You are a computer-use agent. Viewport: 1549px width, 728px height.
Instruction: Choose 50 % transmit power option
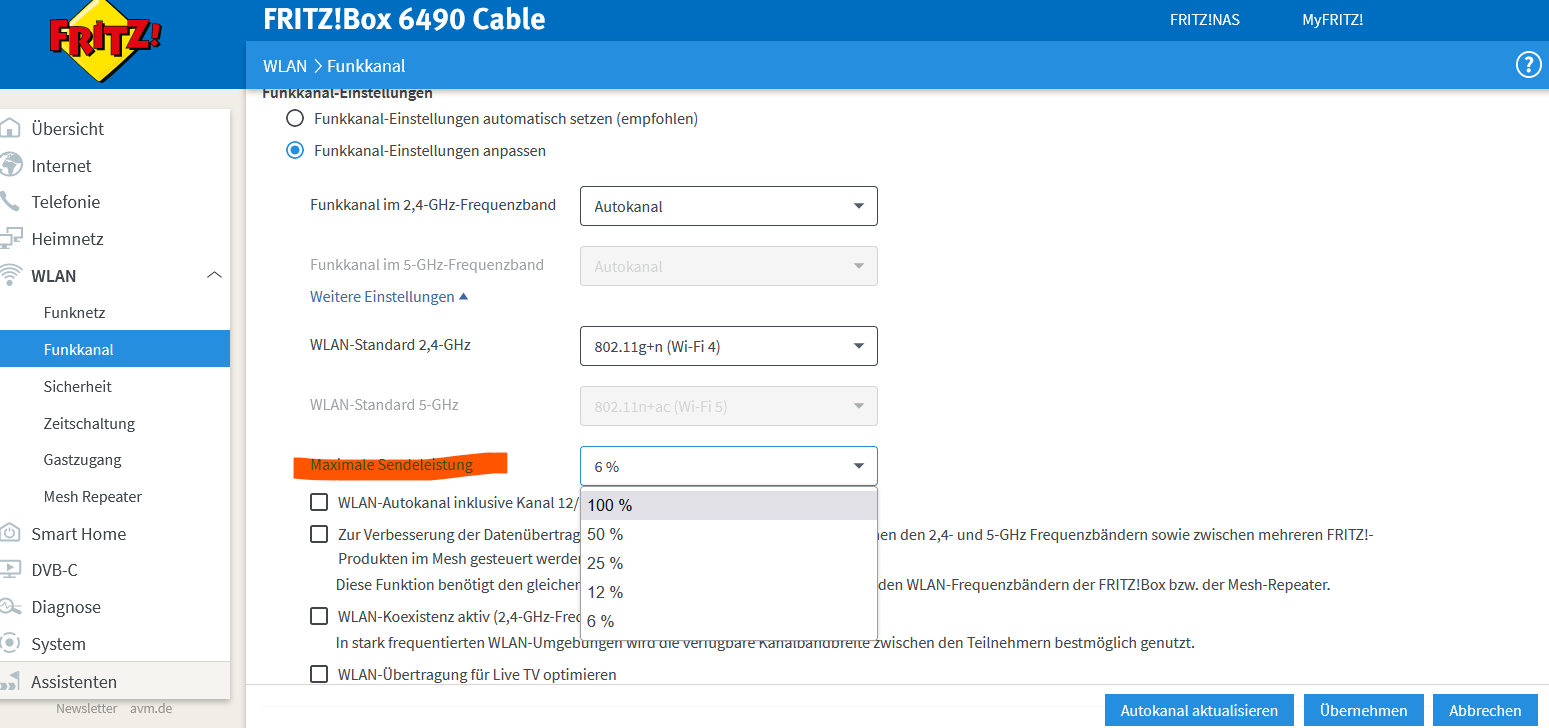729,534
